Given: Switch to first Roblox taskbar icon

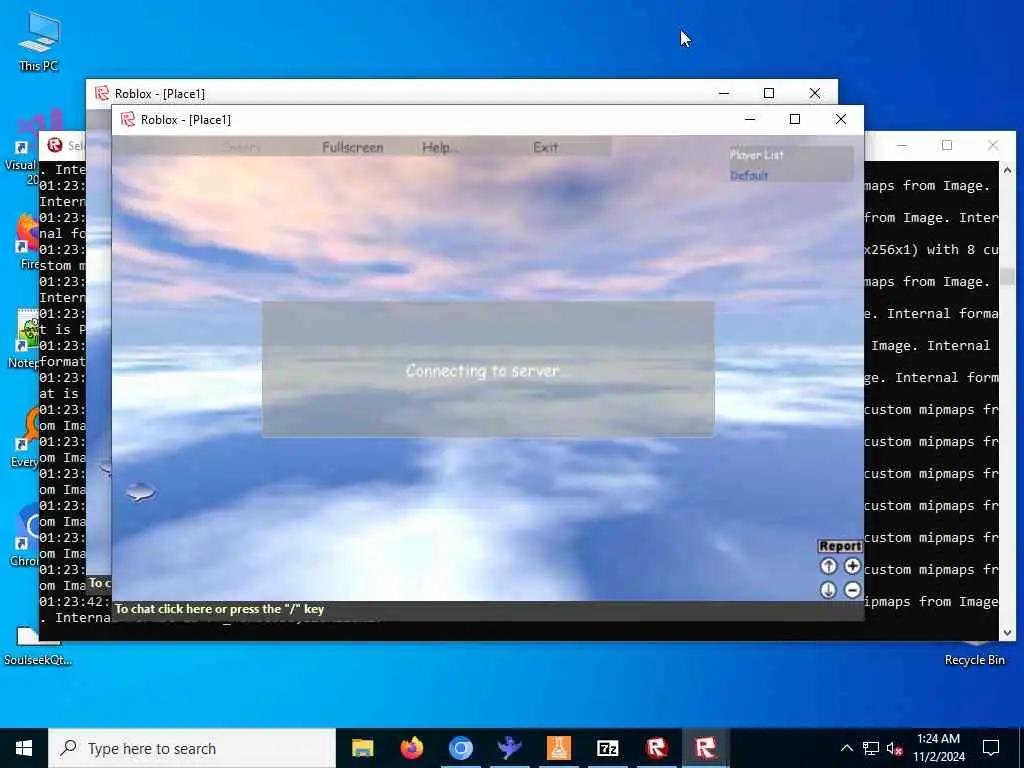Looking at the screenshot, I should pyautogui.click(x=656, y=748).
